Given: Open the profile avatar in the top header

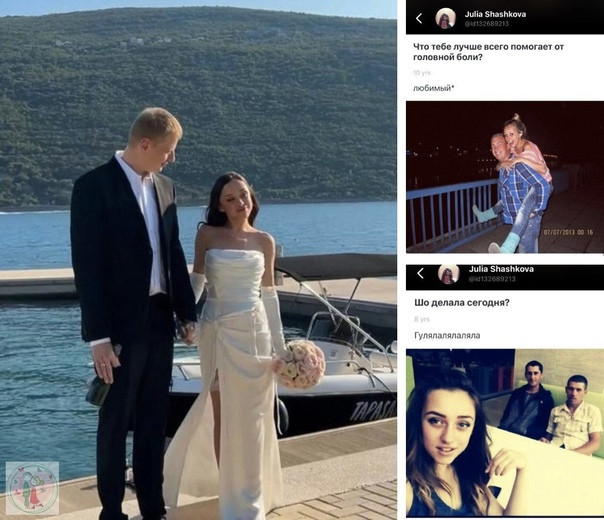Looking at the screenshot, I should click(x=445, y=18).
